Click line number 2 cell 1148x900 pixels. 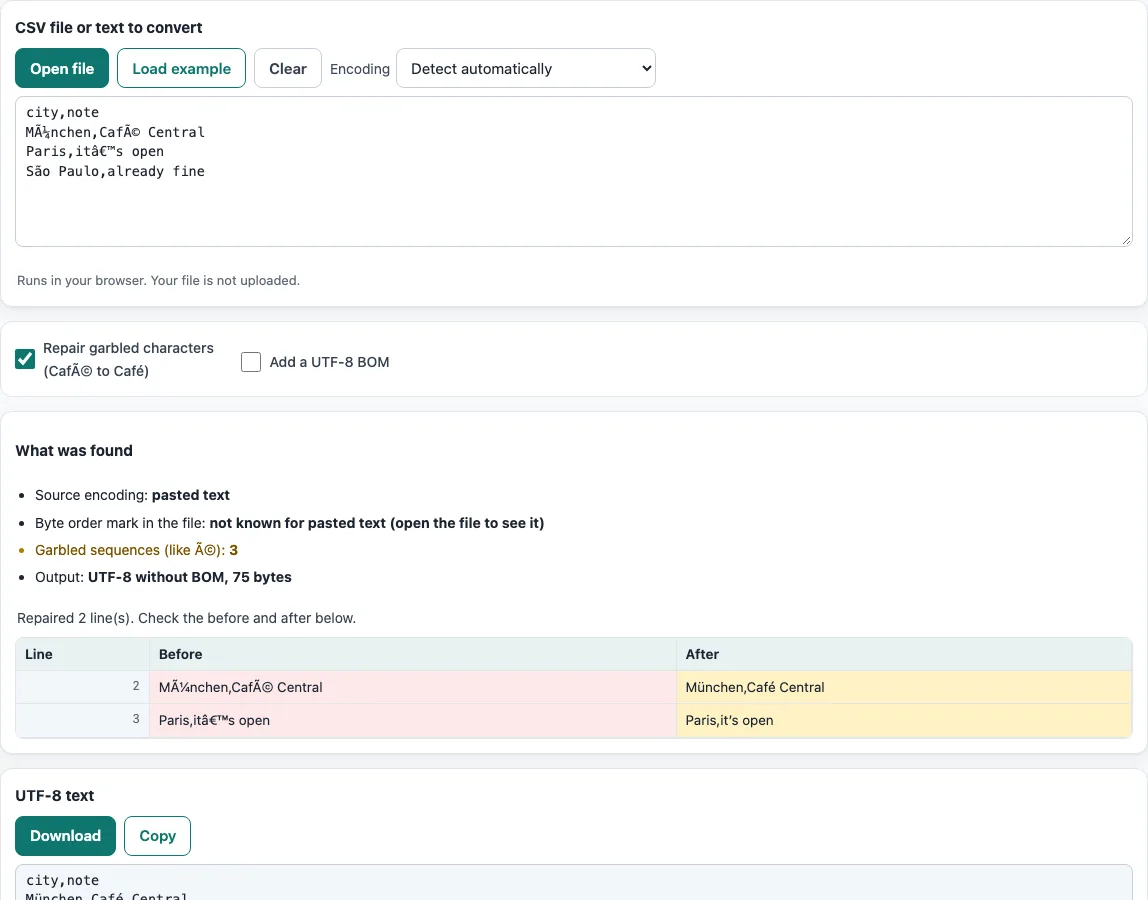82,687
